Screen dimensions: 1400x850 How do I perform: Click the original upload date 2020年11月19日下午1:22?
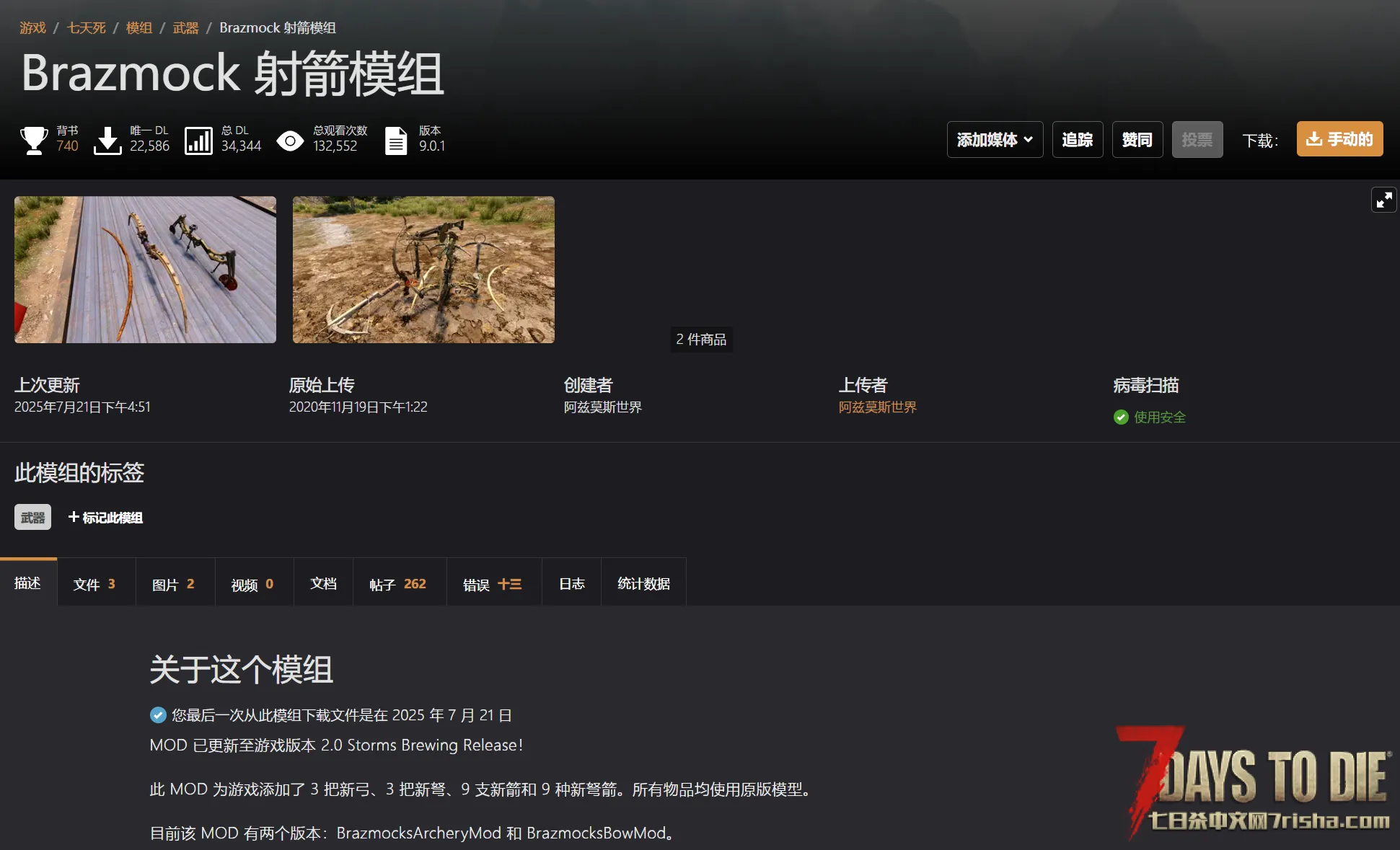pyautogui.click(x=358, y=407)
